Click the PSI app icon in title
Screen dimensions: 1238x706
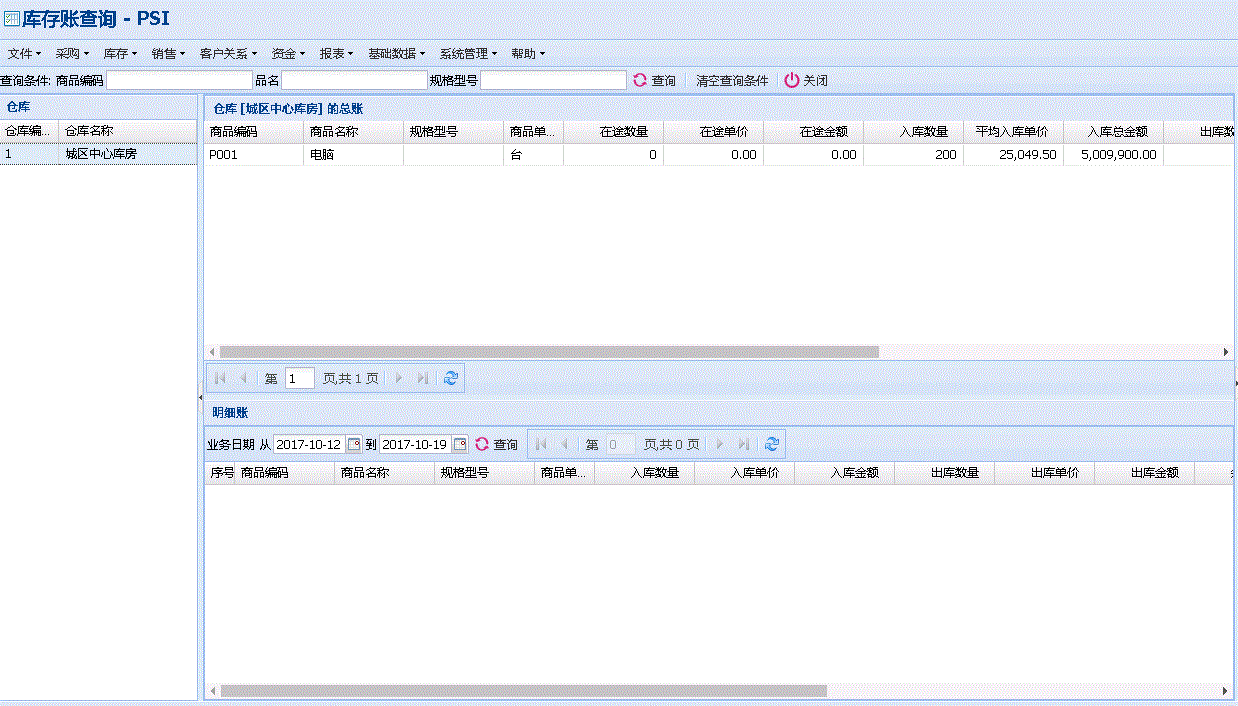12,18
